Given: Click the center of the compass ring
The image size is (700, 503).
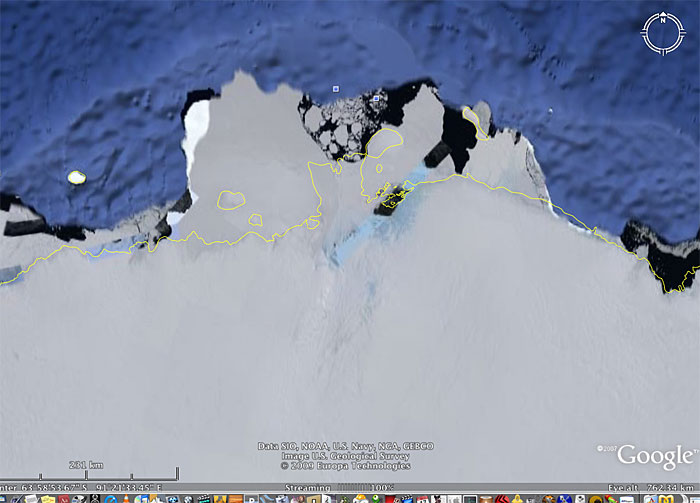Looking at the screenshot, I should (x=661, y=35).
